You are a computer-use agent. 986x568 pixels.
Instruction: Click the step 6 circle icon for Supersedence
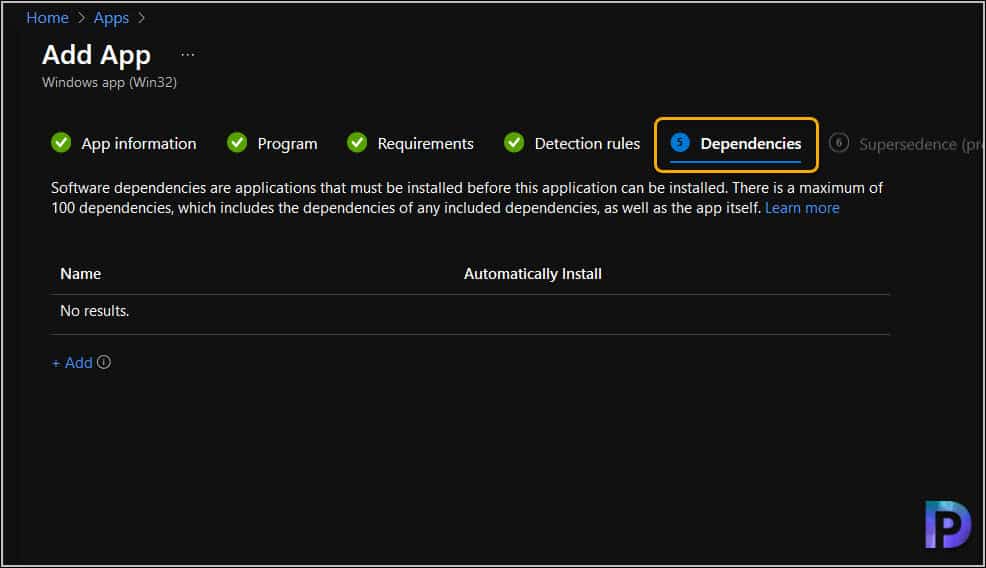(839, 143)
